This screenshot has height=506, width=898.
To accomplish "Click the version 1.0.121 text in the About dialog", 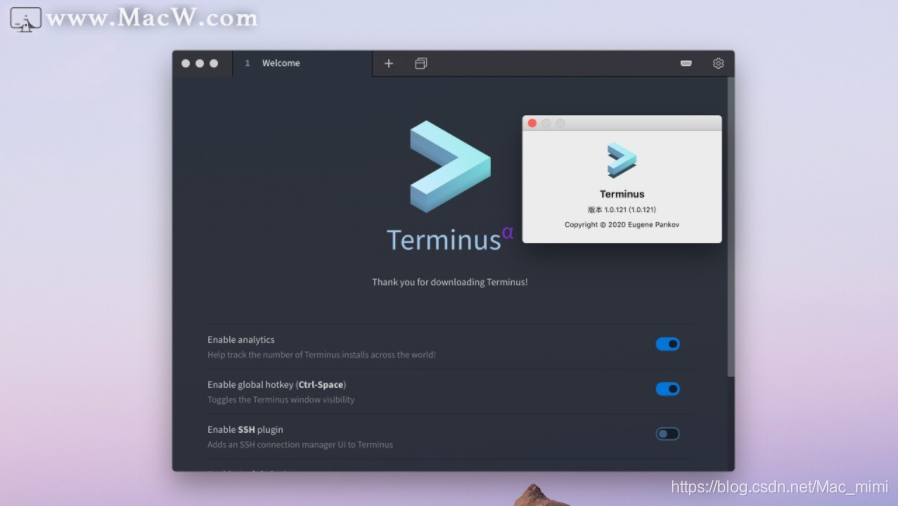I will click(x=622, y=209).
